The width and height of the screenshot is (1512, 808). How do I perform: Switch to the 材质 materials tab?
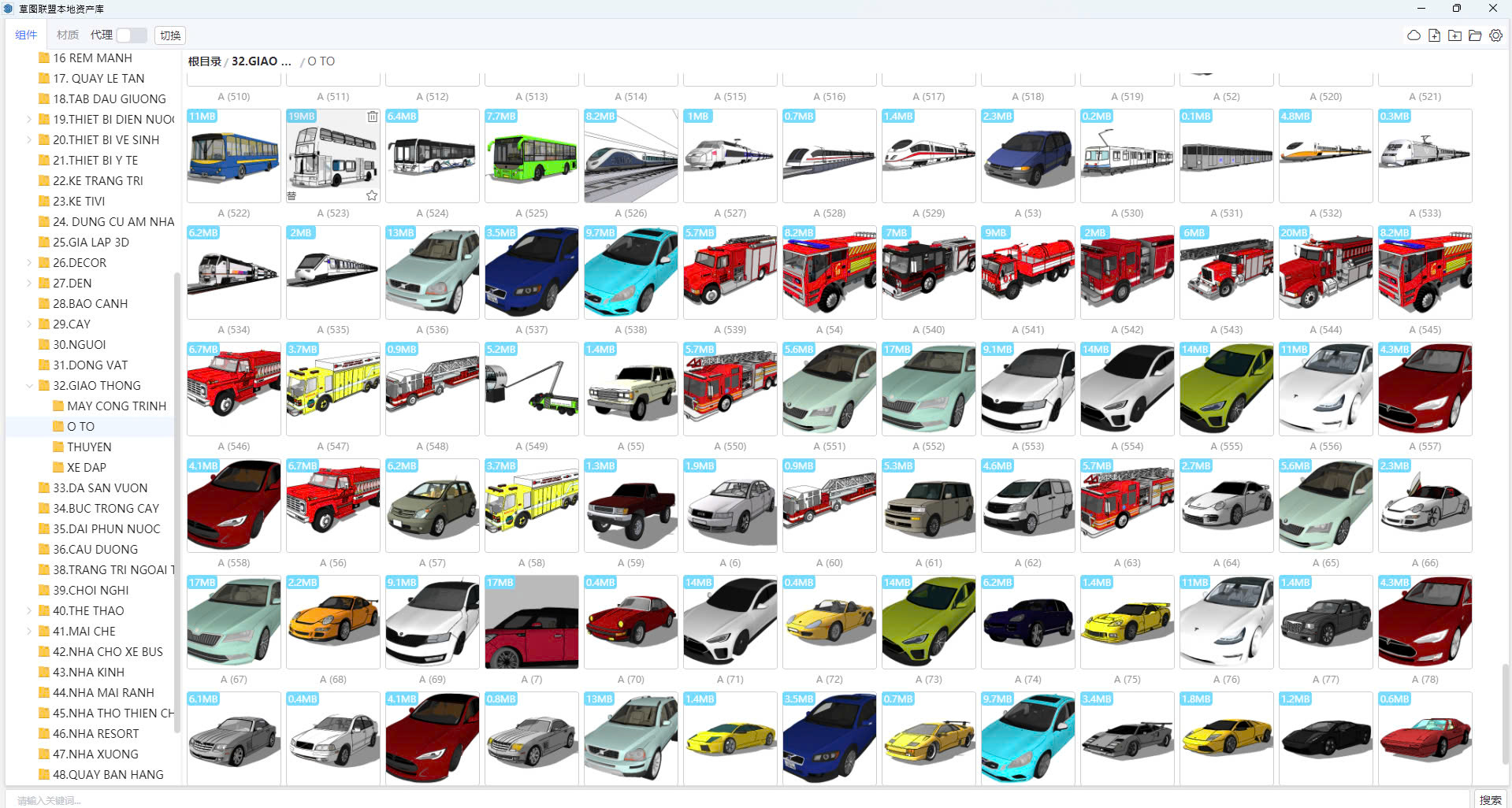pyautogui.click(x=68, y=35)
